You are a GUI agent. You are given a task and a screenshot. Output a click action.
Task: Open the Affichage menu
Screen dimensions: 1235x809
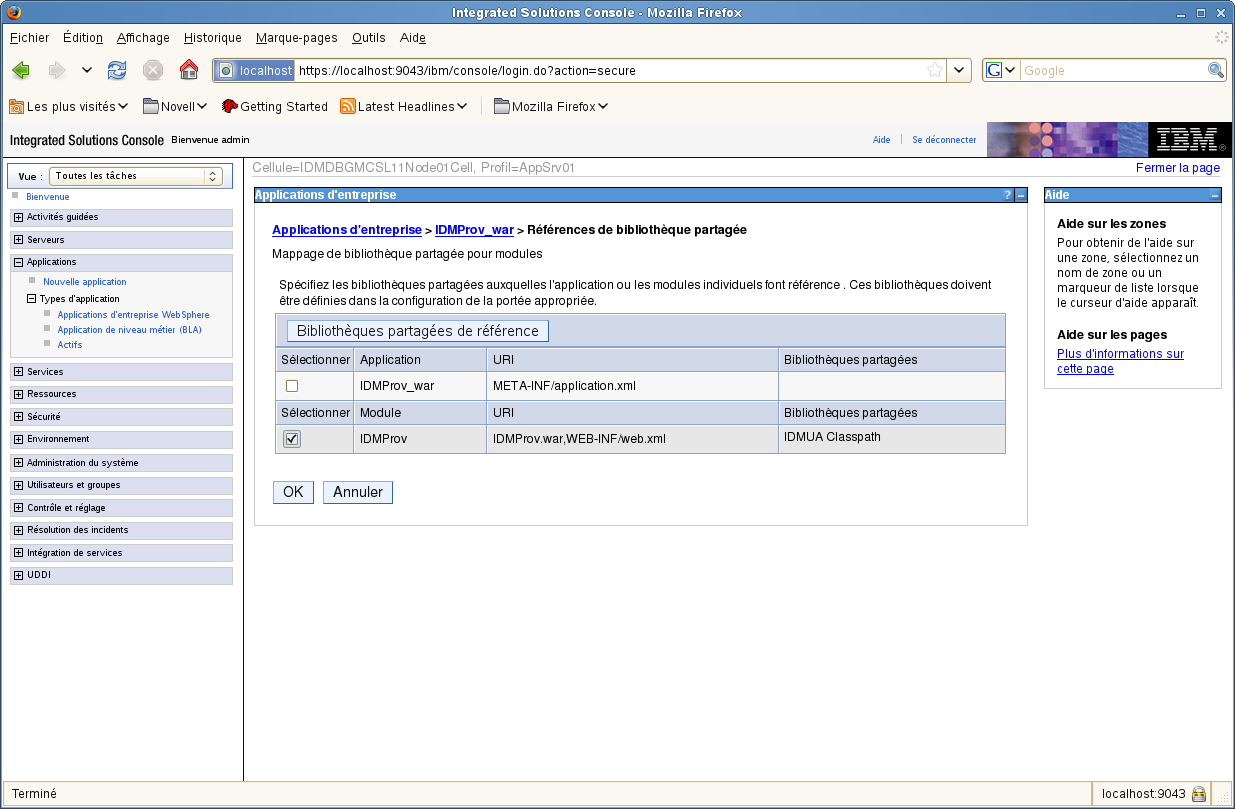pyautogui.click(x=143, y=38)
